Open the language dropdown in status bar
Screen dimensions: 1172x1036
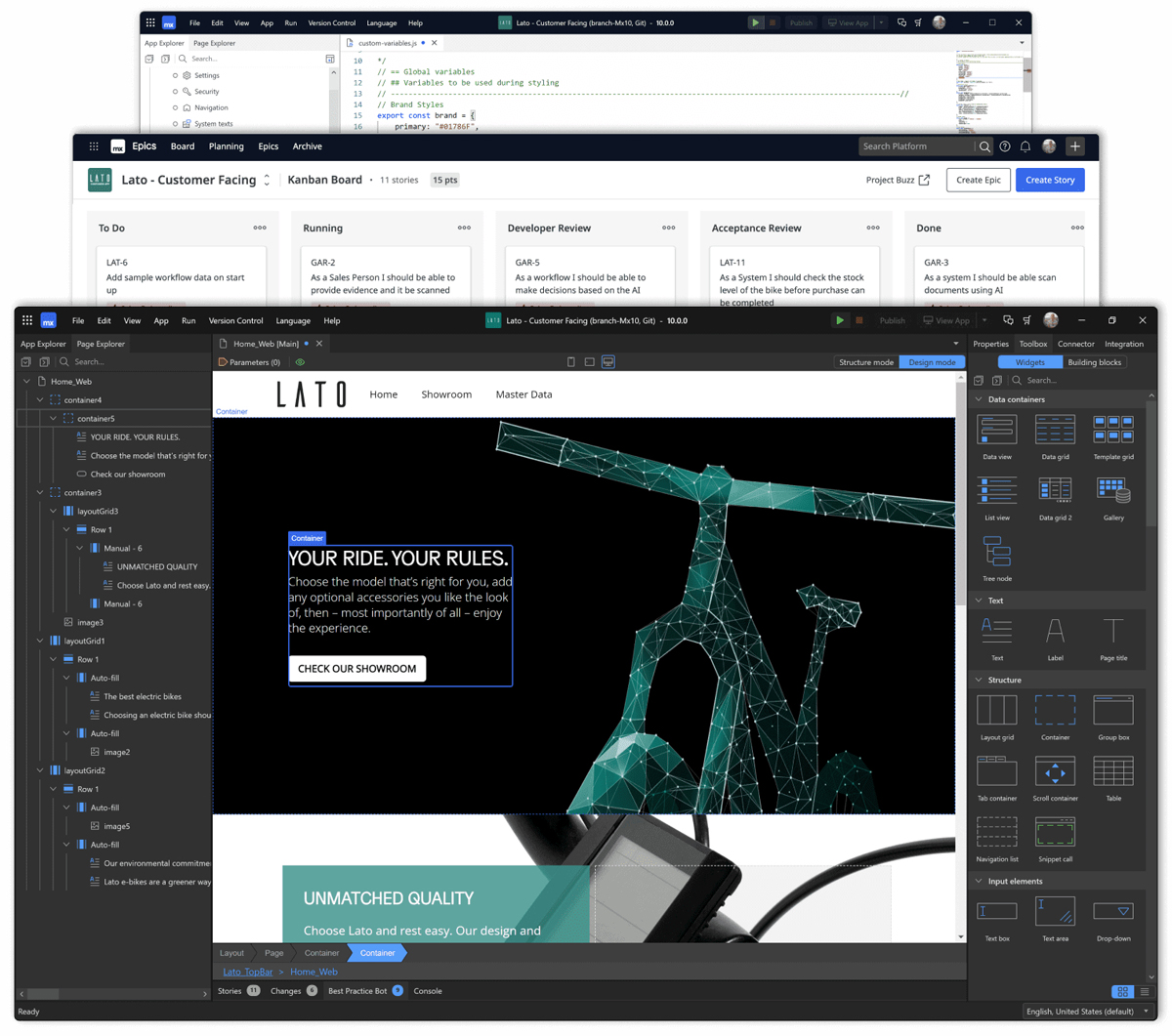coord(1087,1012)
